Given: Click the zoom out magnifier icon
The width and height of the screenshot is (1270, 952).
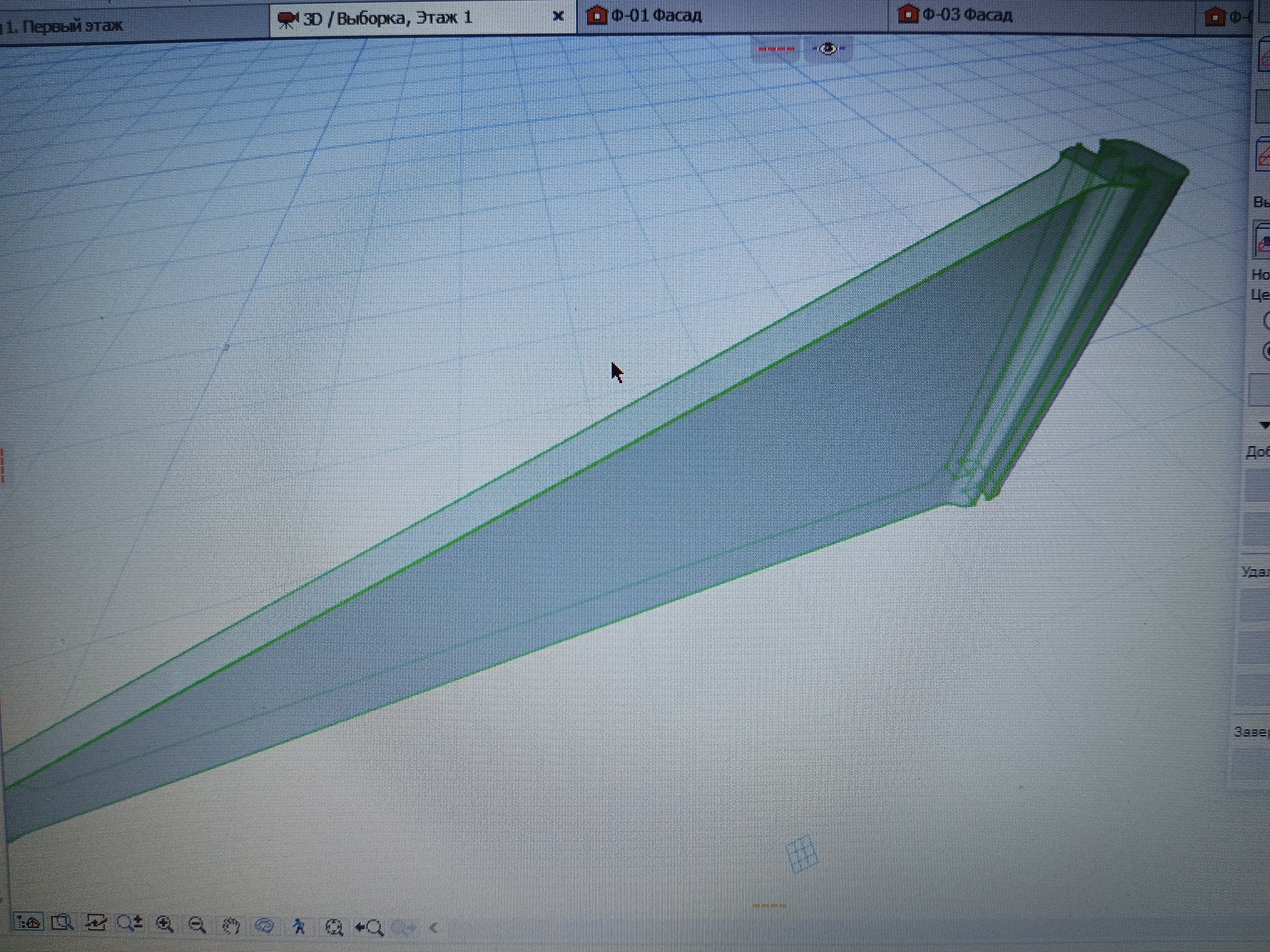Looking at the screenshot, I should (197, 925).
